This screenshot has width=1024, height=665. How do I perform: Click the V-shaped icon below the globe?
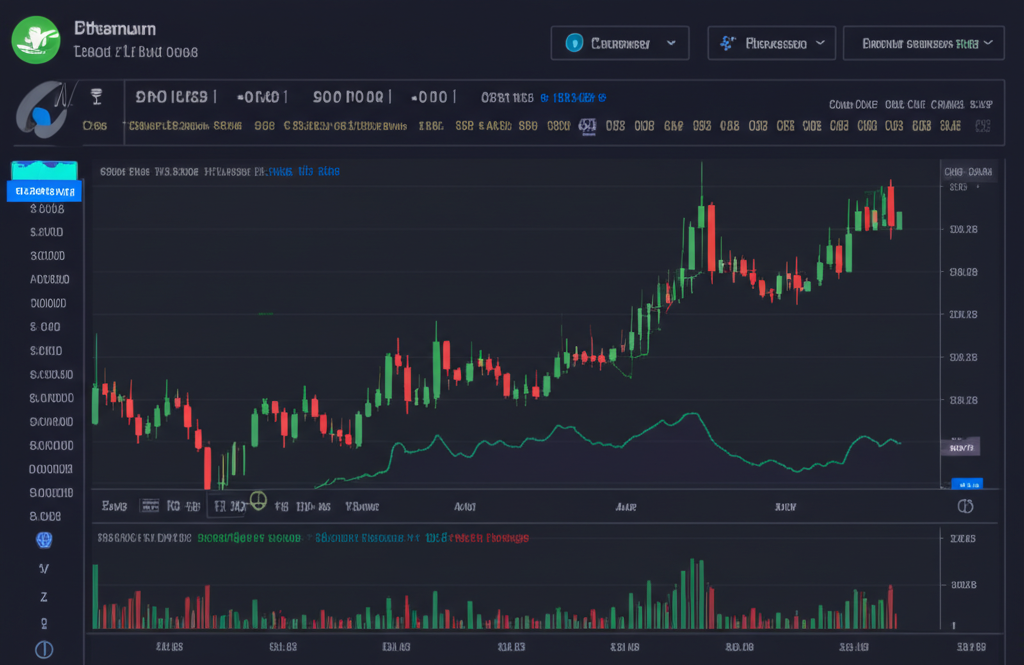pyautogui.click(x=44, y=568)
